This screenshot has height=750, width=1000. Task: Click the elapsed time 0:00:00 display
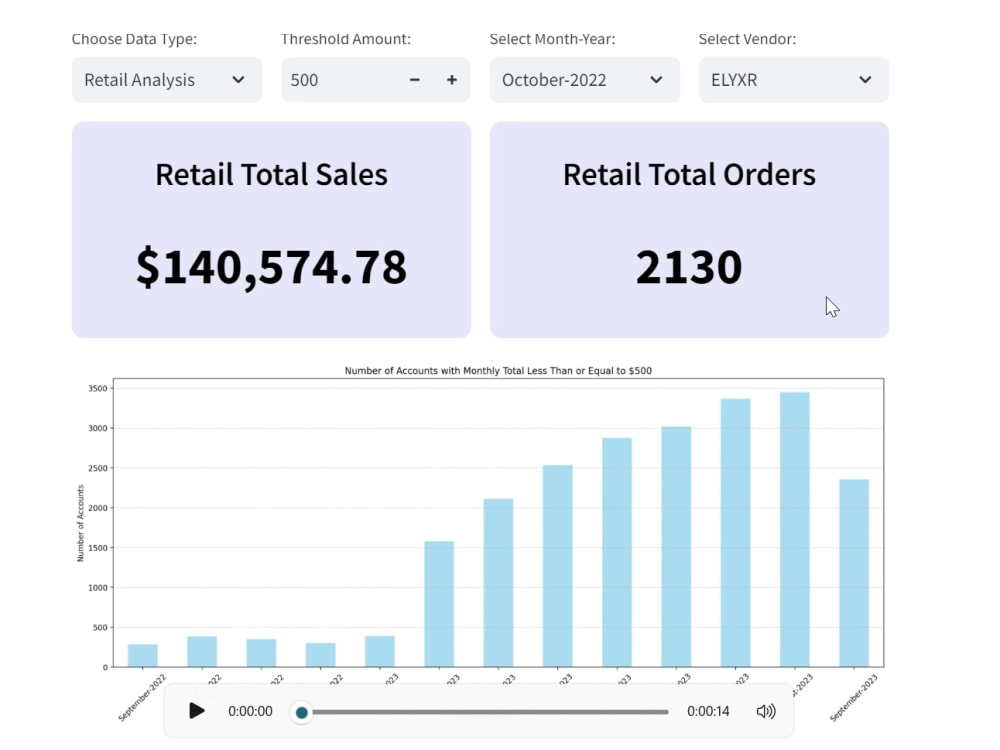click(249, 711)
